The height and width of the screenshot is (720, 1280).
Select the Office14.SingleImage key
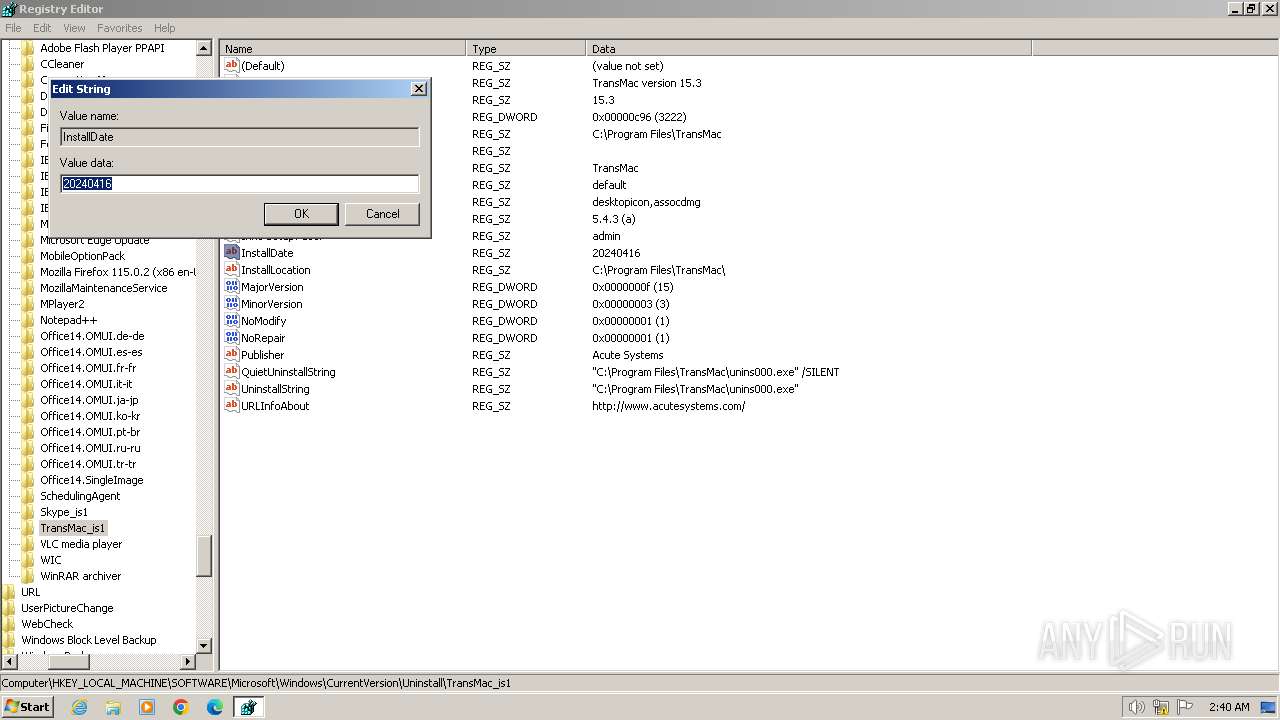pos(91,480)
